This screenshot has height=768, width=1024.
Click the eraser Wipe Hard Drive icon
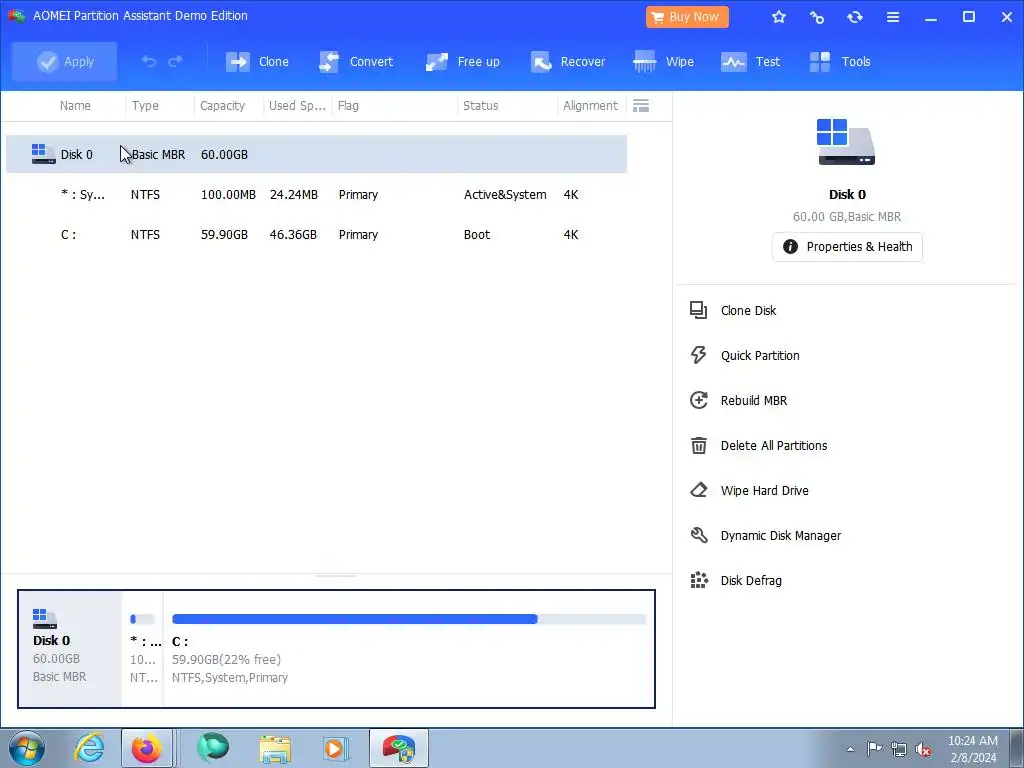click(699, 490)
